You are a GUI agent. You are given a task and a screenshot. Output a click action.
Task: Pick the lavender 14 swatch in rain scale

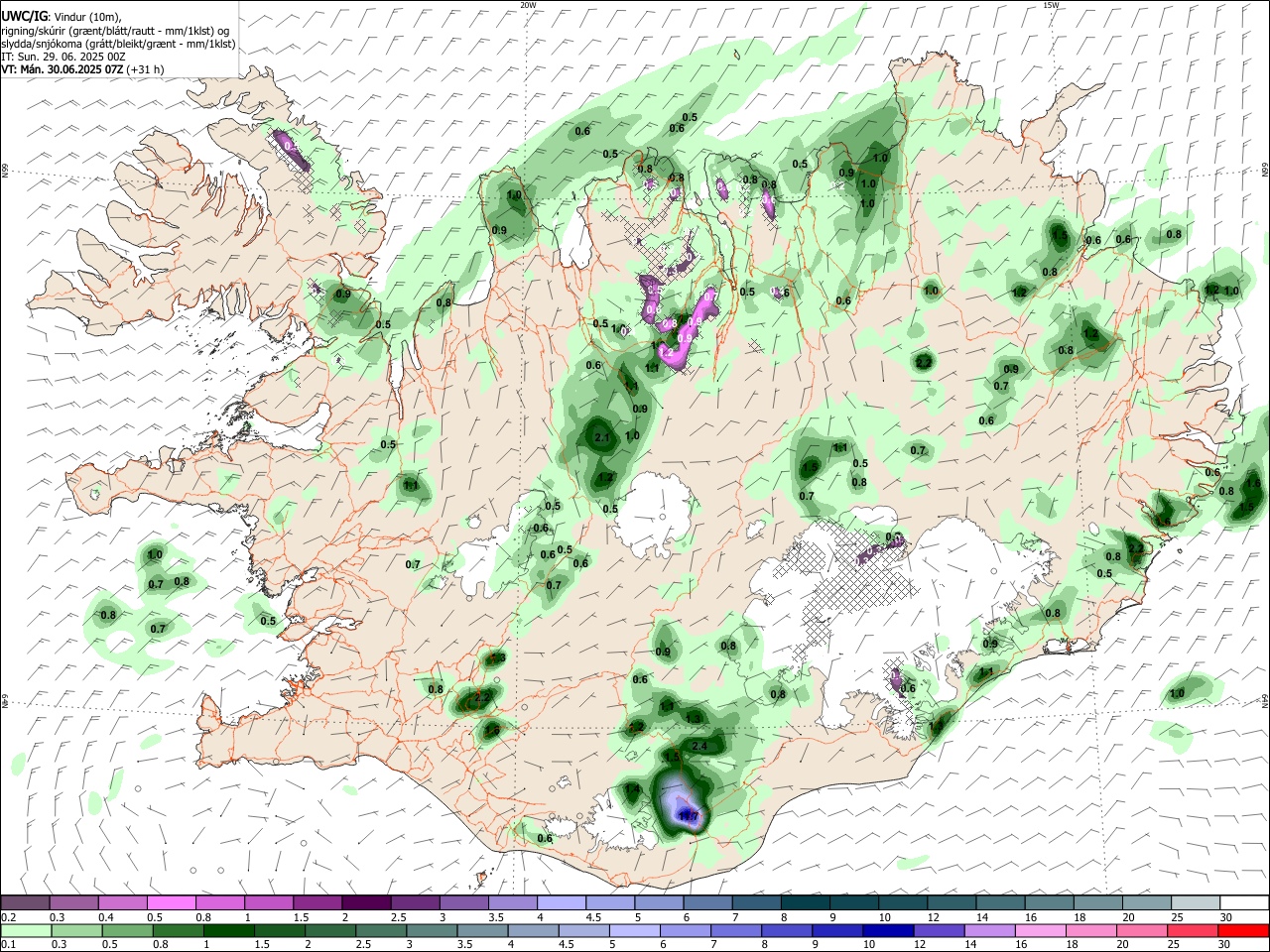click(988, 930)
